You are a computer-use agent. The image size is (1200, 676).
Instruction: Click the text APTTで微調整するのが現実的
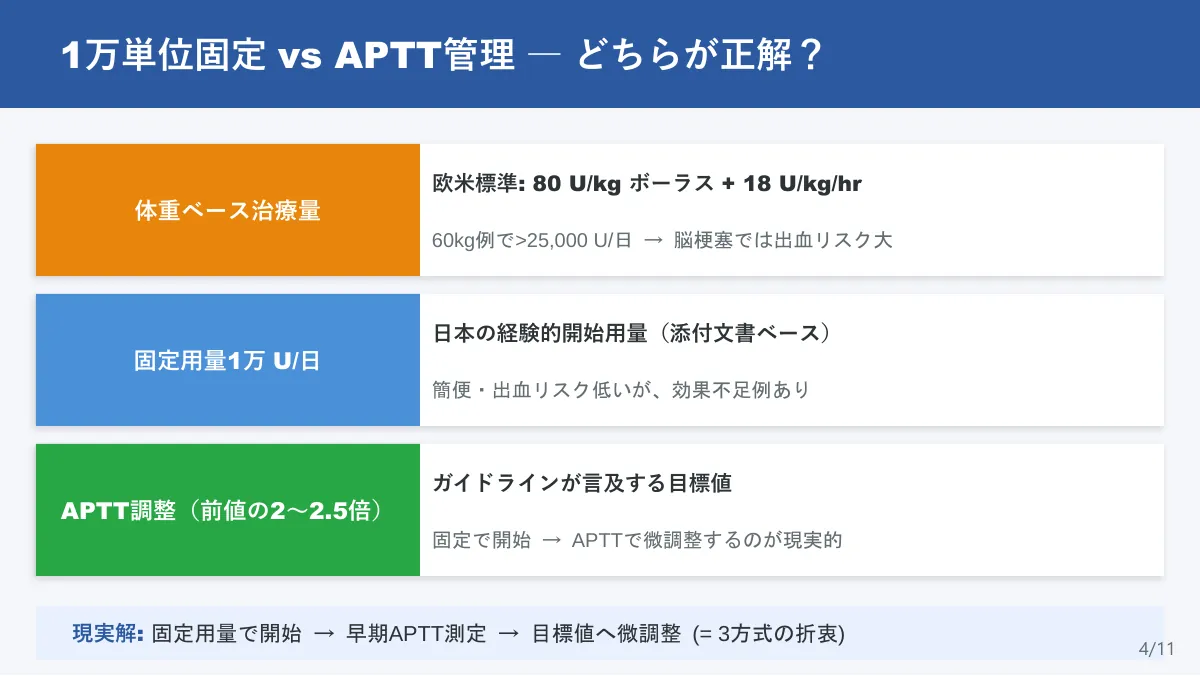click(708, 540)
